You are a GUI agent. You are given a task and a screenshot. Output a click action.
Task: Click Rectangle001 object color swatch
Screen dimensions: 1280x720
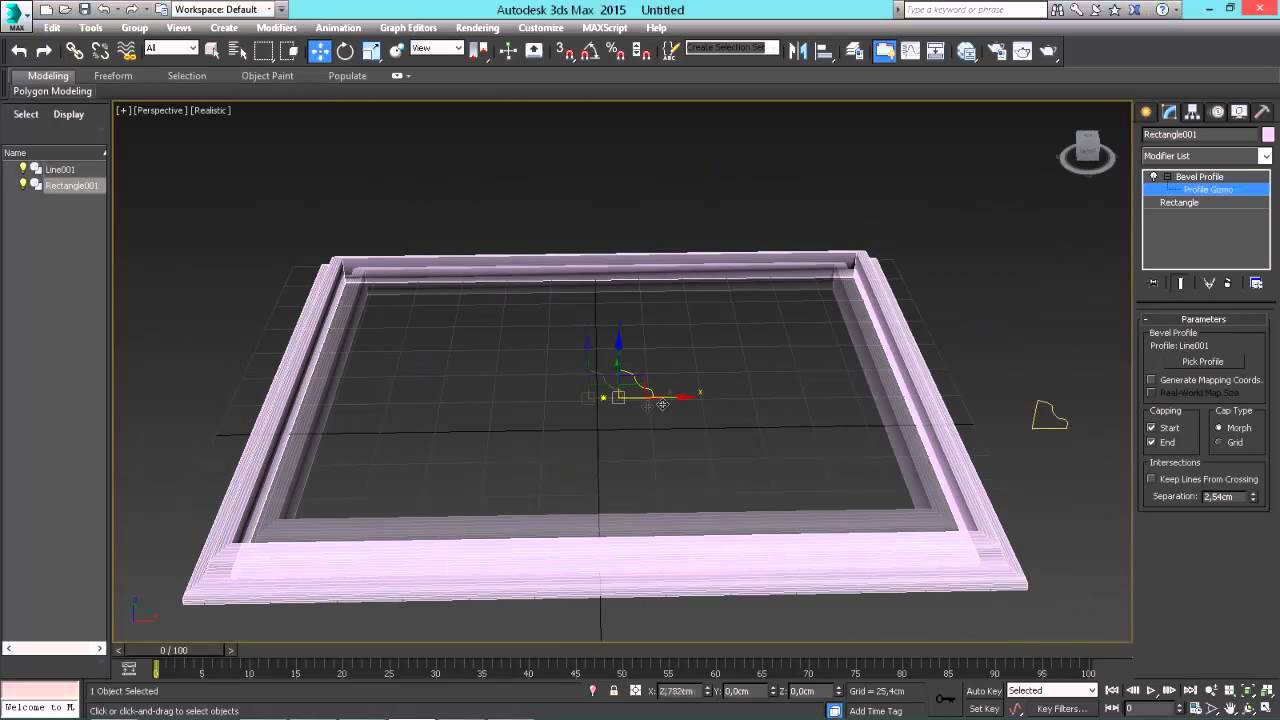[x=1268, y=135]
